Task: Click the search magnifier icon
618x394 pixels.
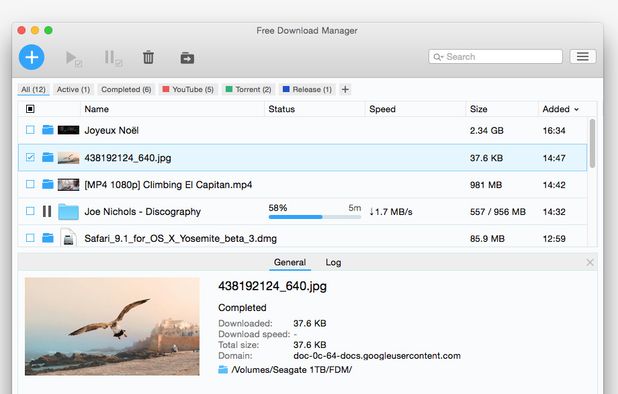Action: click(x=436, y=57)
